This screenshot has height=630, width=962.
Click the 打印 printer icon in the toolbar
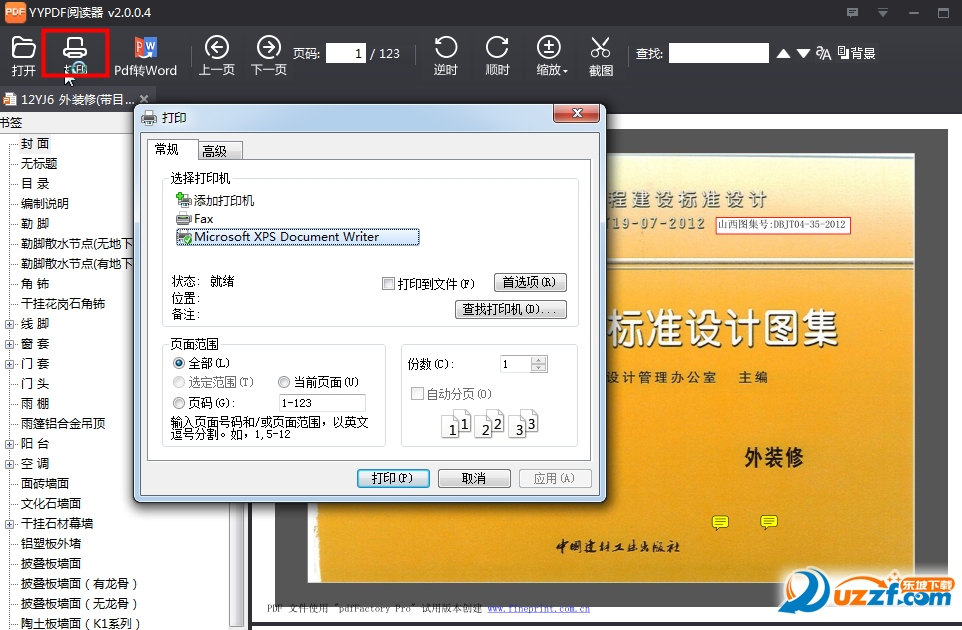75,55
